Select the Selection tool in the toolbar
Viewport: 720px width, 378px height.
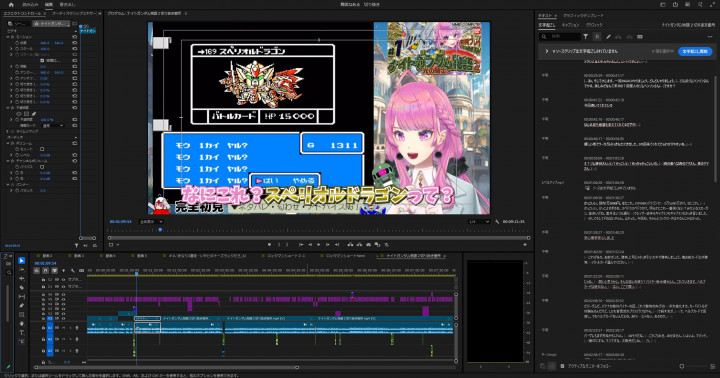22,260
